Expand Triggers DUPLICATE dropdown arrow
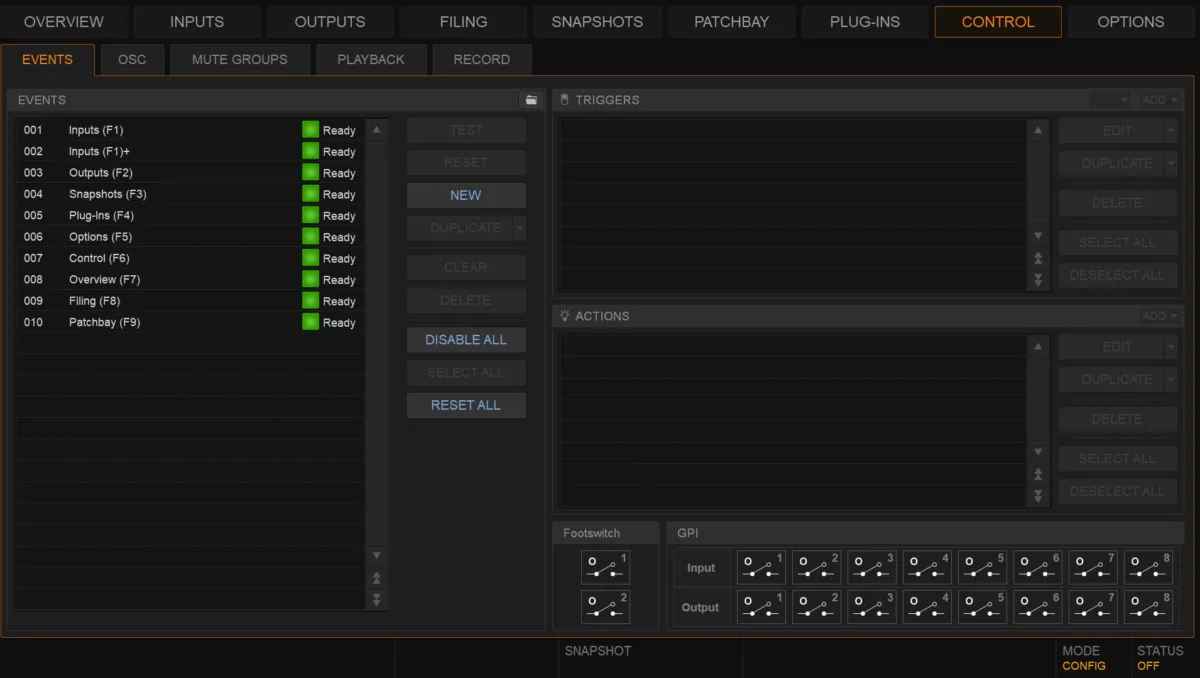The image size is (1200, 678). click(x=1171, y=163)
